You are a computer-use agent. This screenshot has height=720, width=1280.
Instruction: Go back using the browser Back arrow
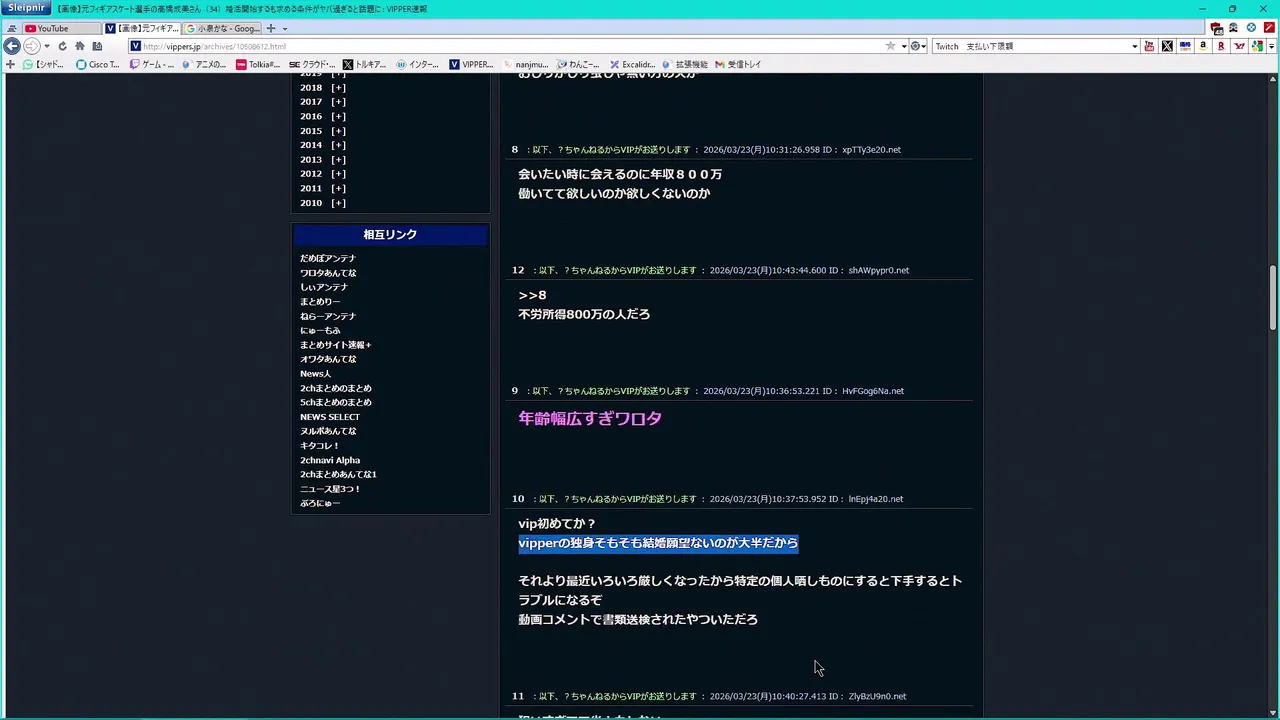click(12, 46)
